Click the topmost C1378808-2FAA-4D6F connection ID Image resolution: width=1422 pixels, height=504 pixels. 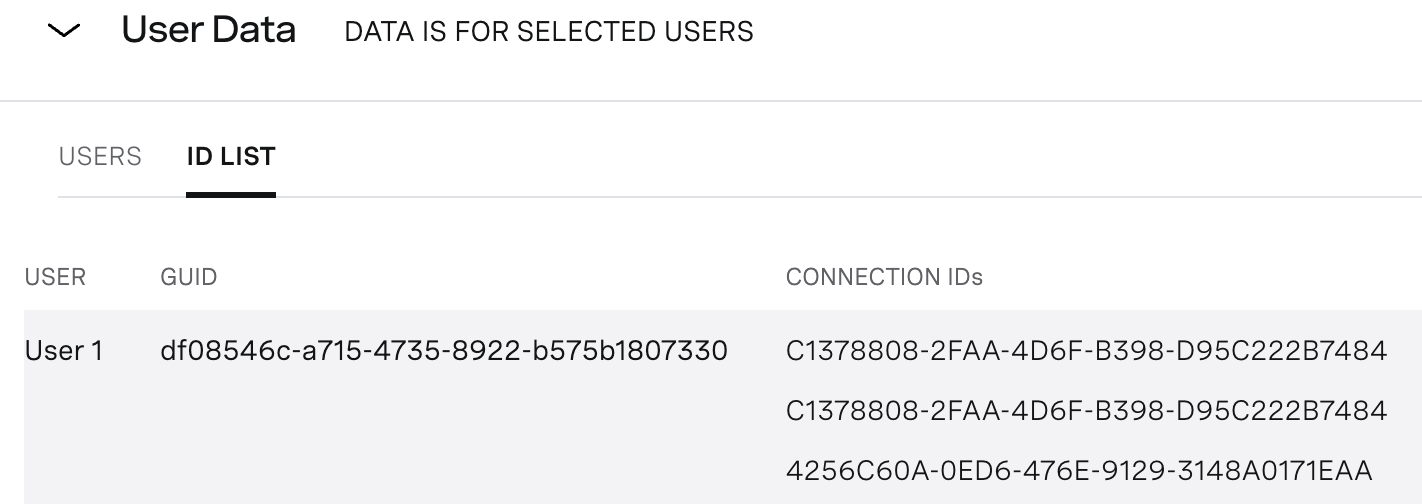[x=1087, y=351]
